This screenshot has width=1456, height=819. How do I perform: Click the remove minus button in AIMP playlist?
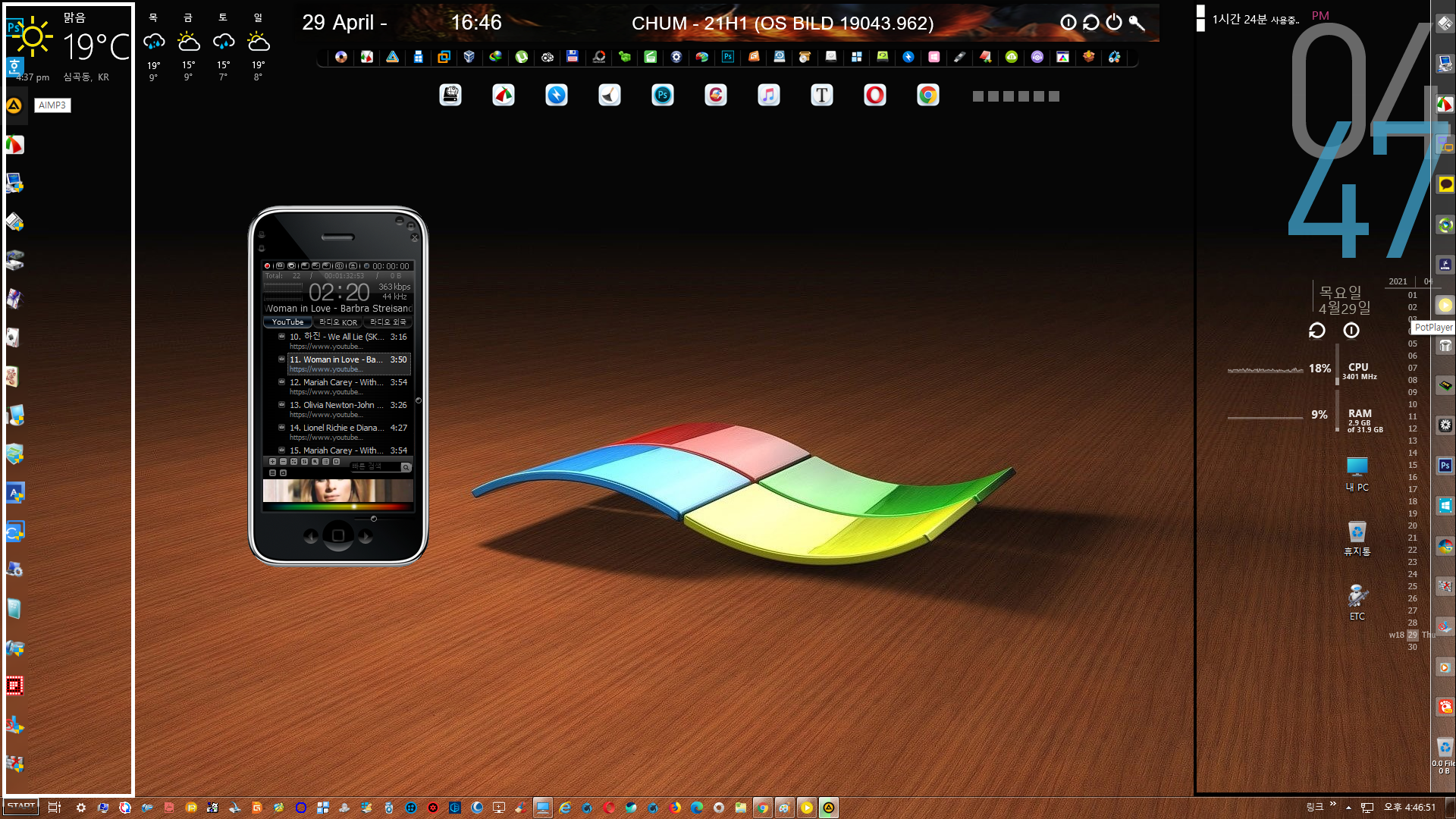(x=284, y=462)
